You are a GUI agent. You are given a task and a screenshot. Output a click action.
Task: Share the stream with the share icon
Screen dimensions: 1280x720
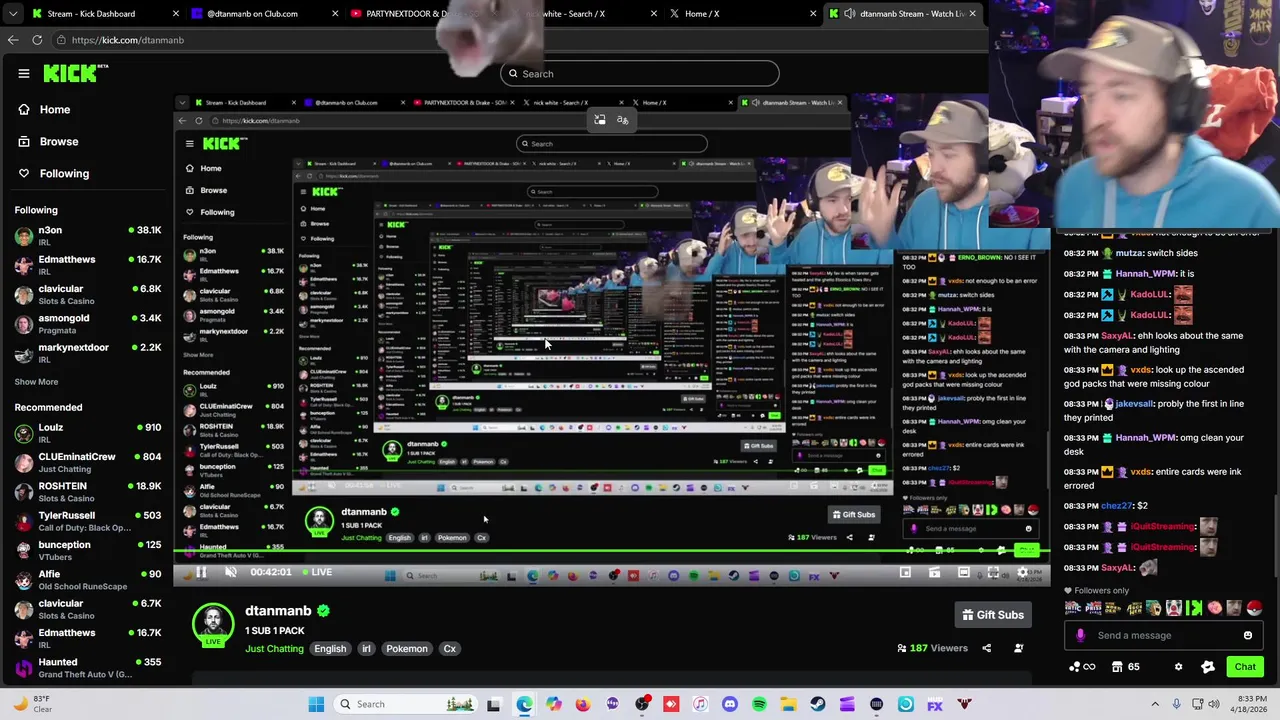coord(986,648)
